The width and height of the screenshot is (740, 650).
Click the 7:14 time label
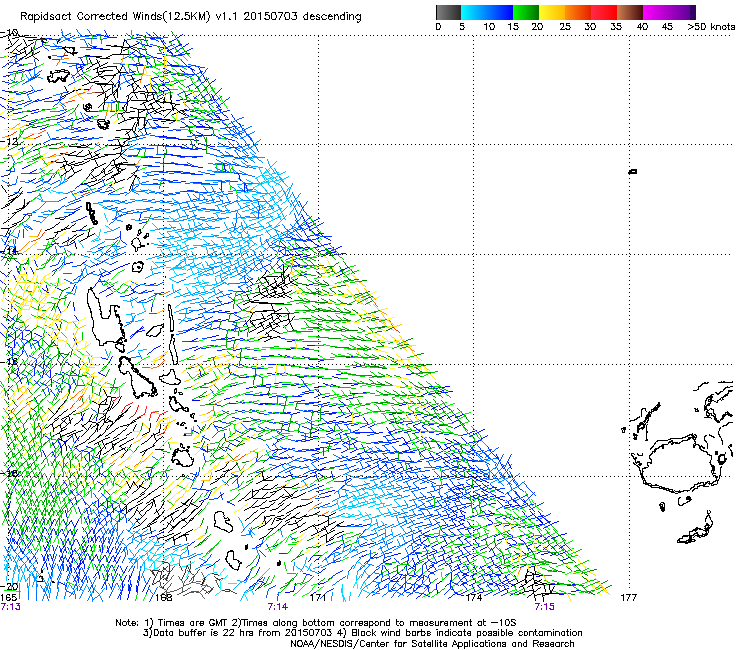tap(278, 607)
